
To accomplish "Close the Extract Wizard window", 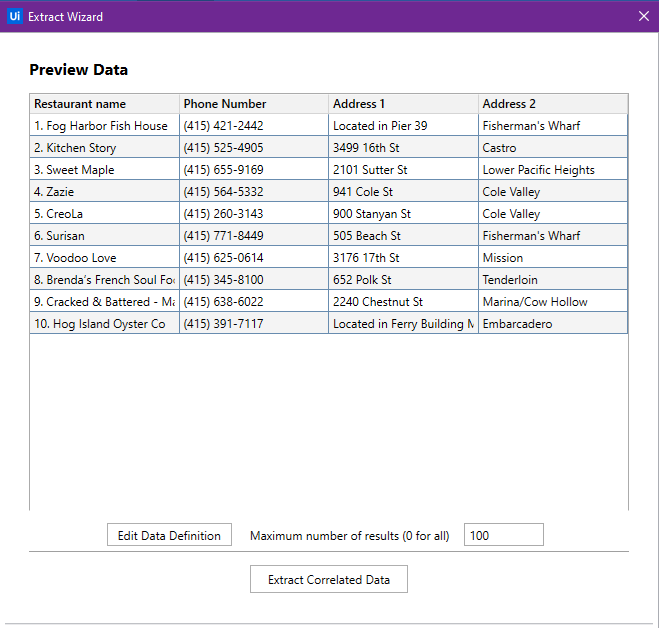I will 643,16.
